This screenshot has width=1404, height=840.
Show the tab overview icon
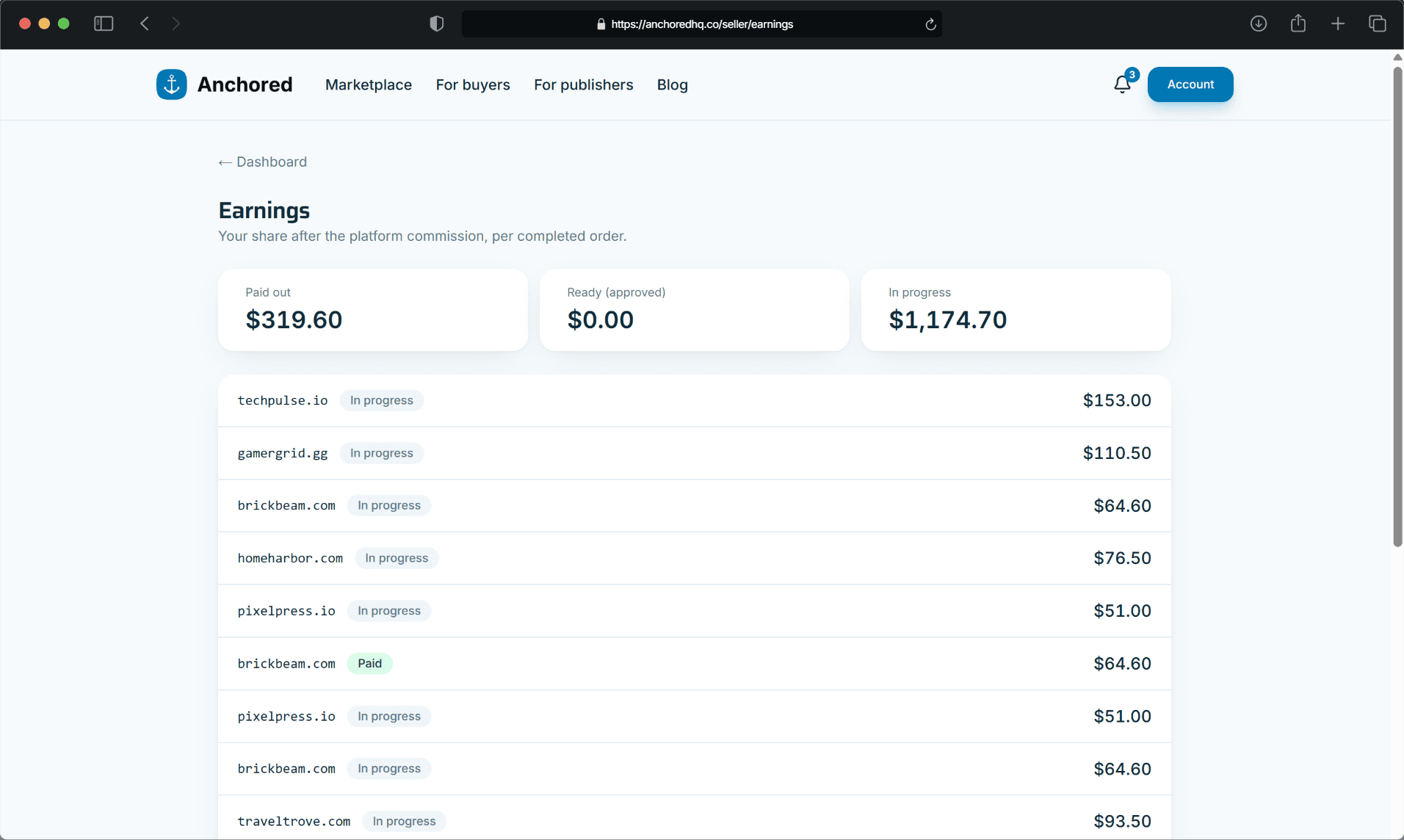click(x=1378, y=23)
